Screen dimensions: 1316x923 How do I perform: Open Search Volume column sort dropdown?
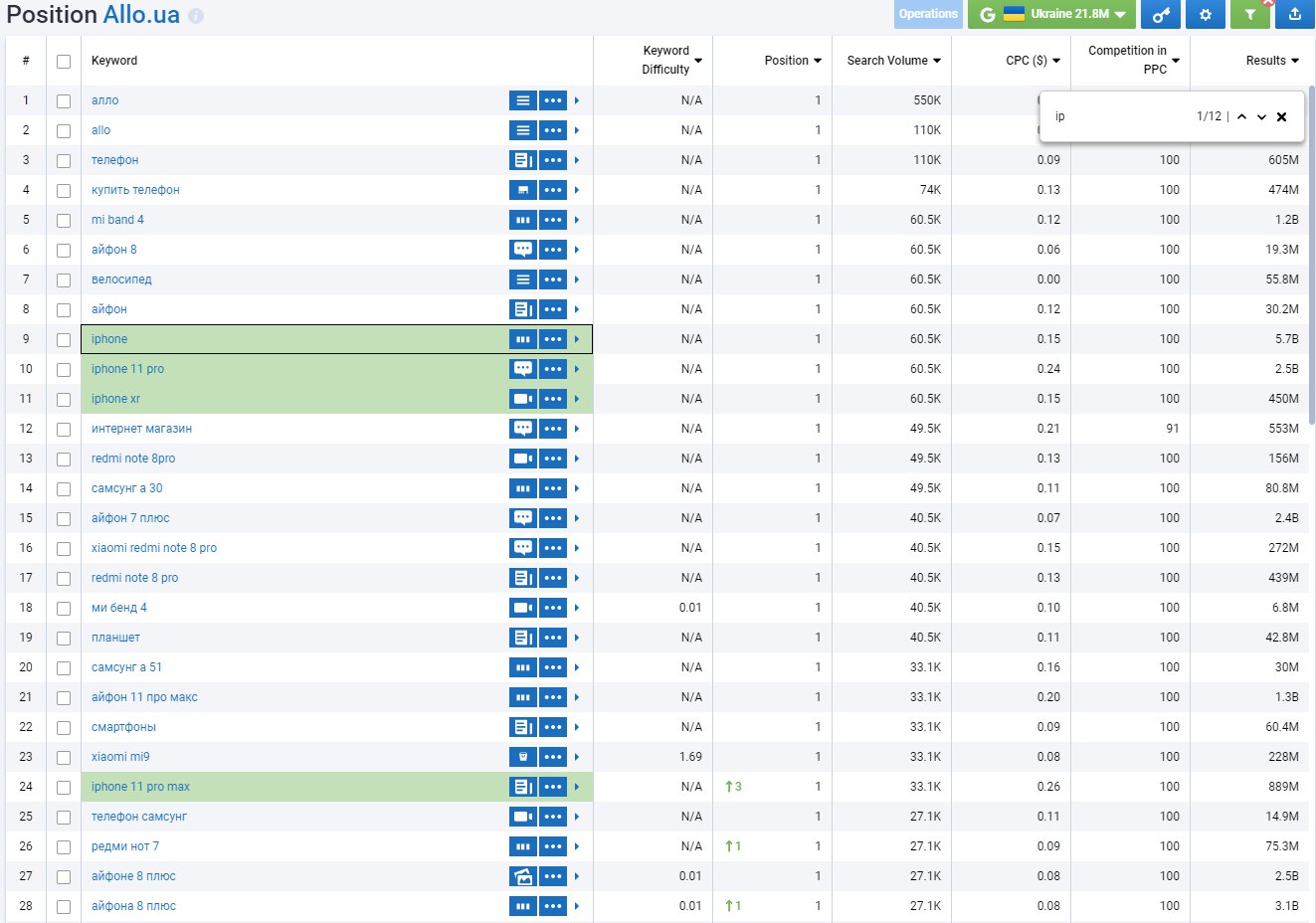click(x=937, y=61)
